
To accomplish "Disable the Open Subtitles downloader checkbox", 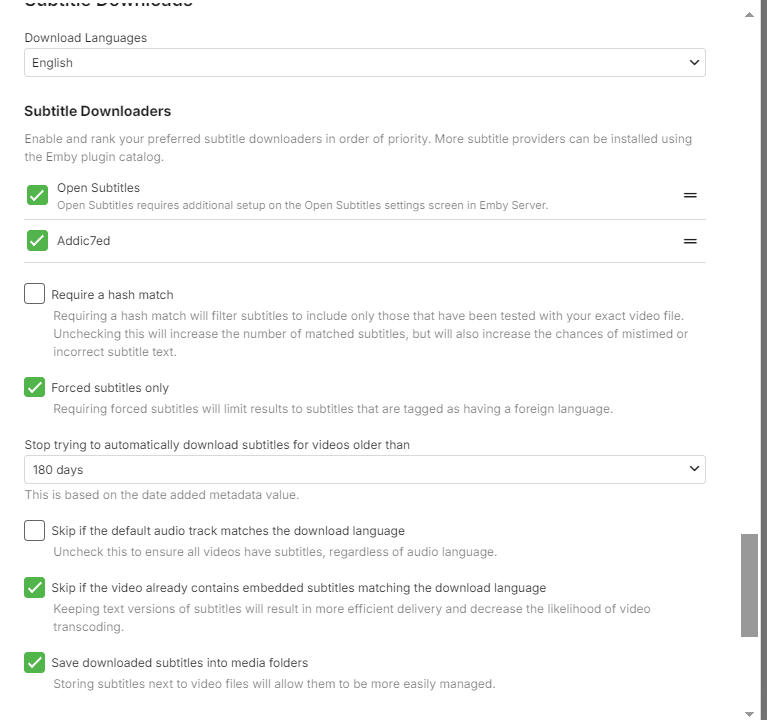I will [38, 195].
